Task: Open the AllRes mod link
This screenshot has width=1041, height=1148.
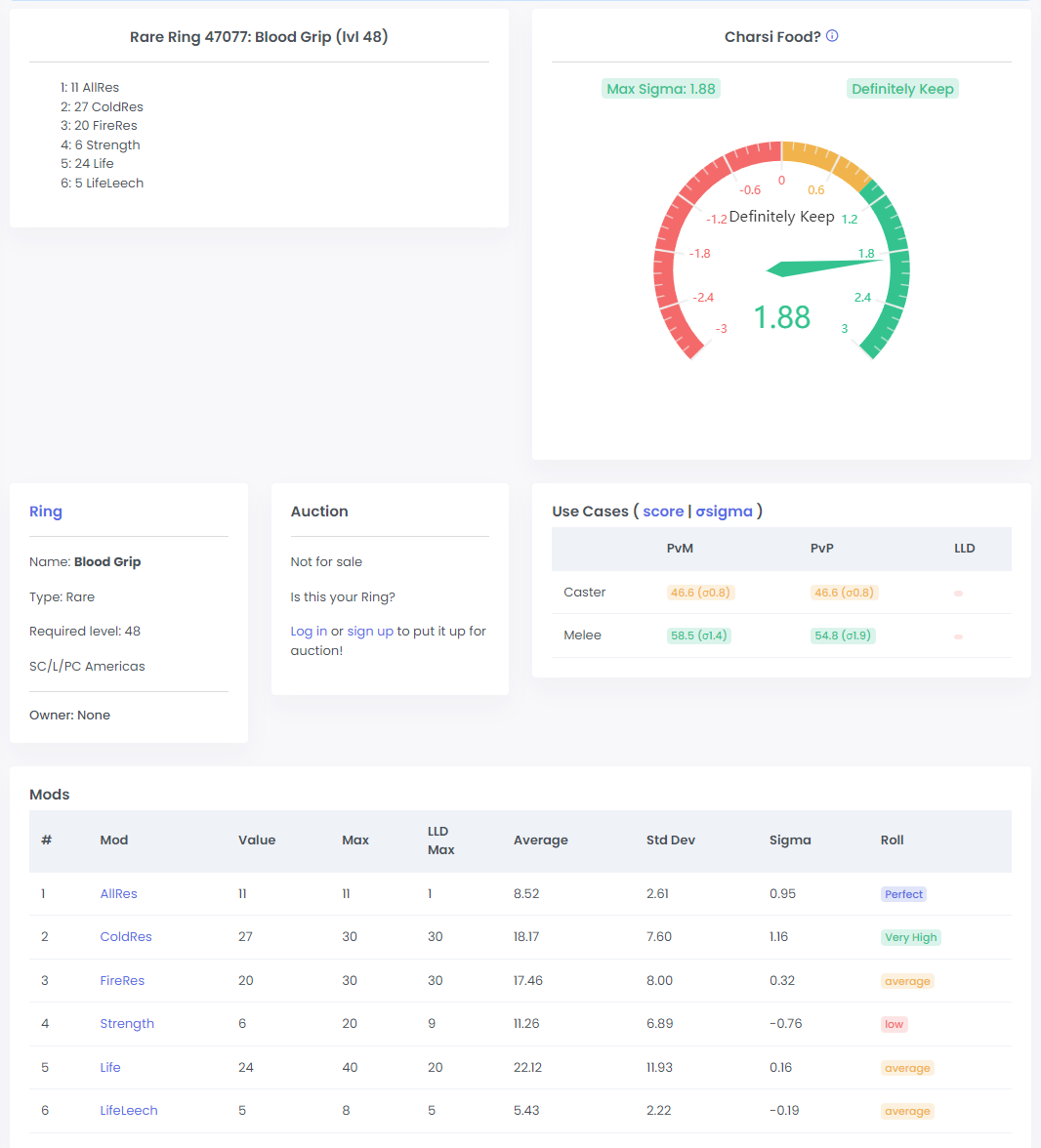Action: [x=118, y=893]
